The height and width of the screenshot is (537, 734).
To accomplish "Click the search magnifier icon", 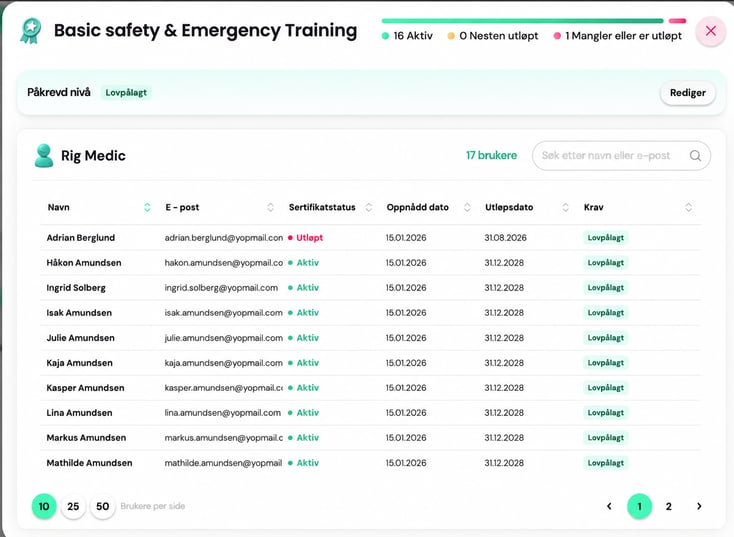I will (696, 155).
